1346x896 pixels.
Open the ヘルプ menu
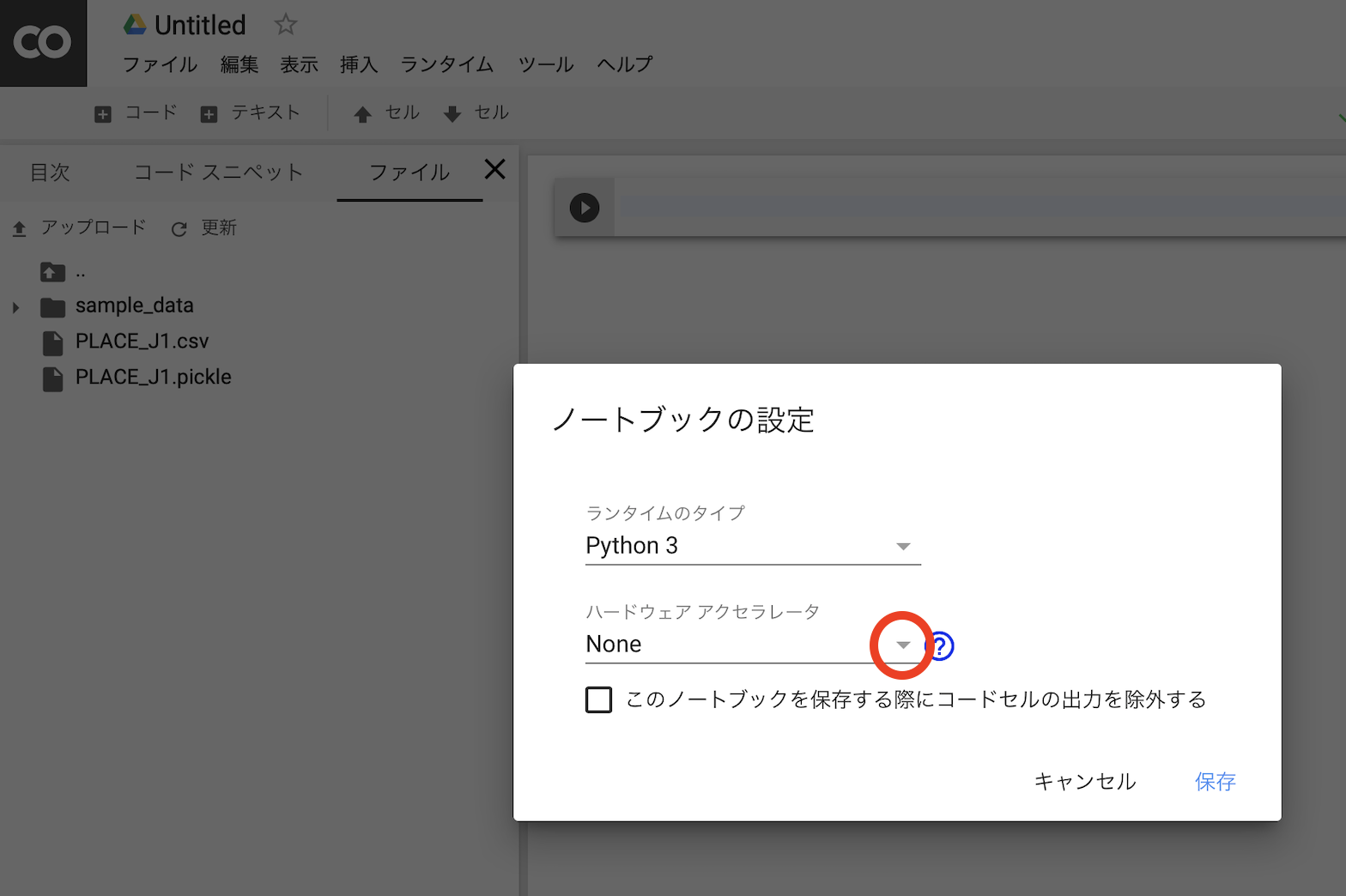(625, 64)
